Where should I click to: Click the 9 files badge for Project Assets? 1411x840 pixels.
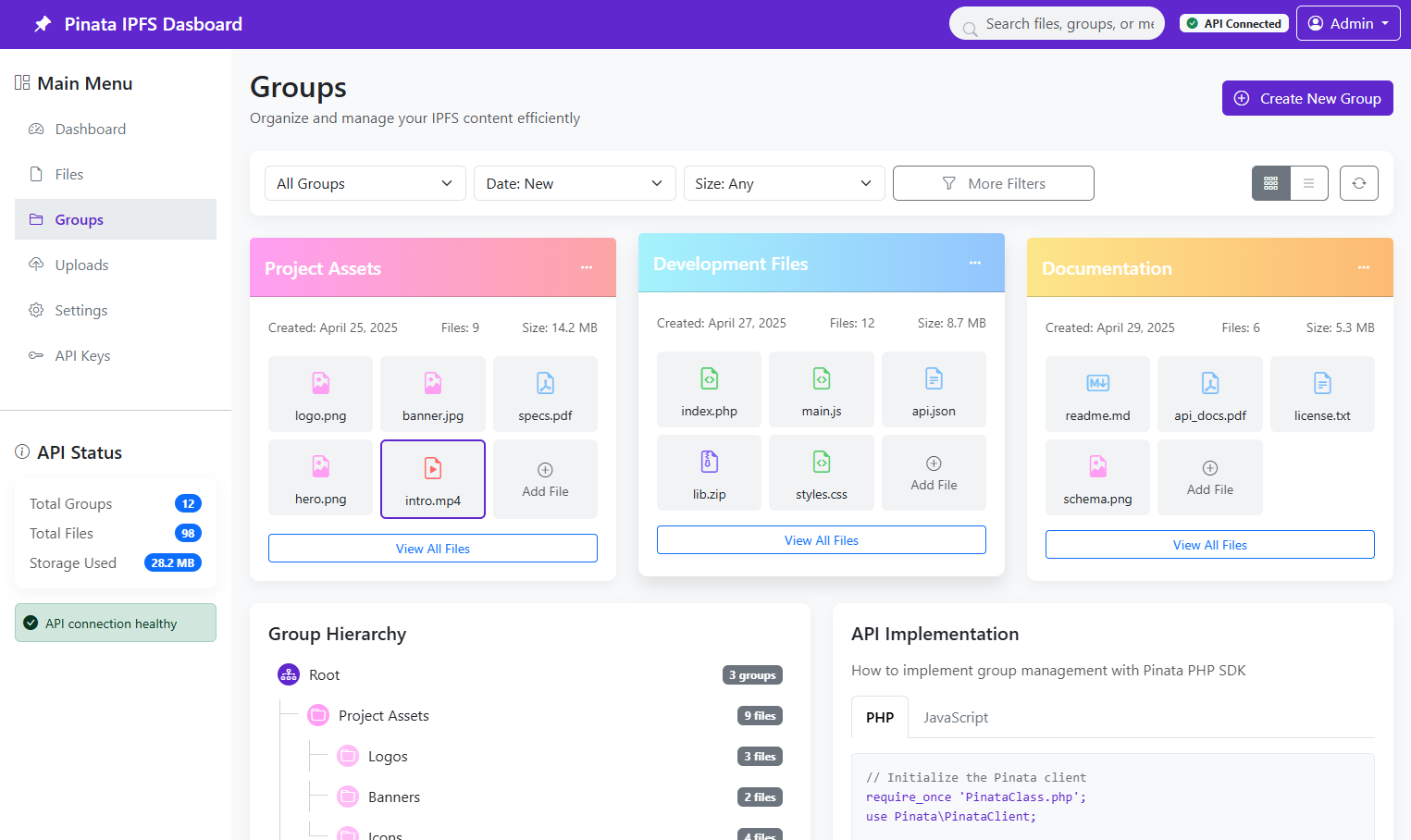click(x=760, y=716)
